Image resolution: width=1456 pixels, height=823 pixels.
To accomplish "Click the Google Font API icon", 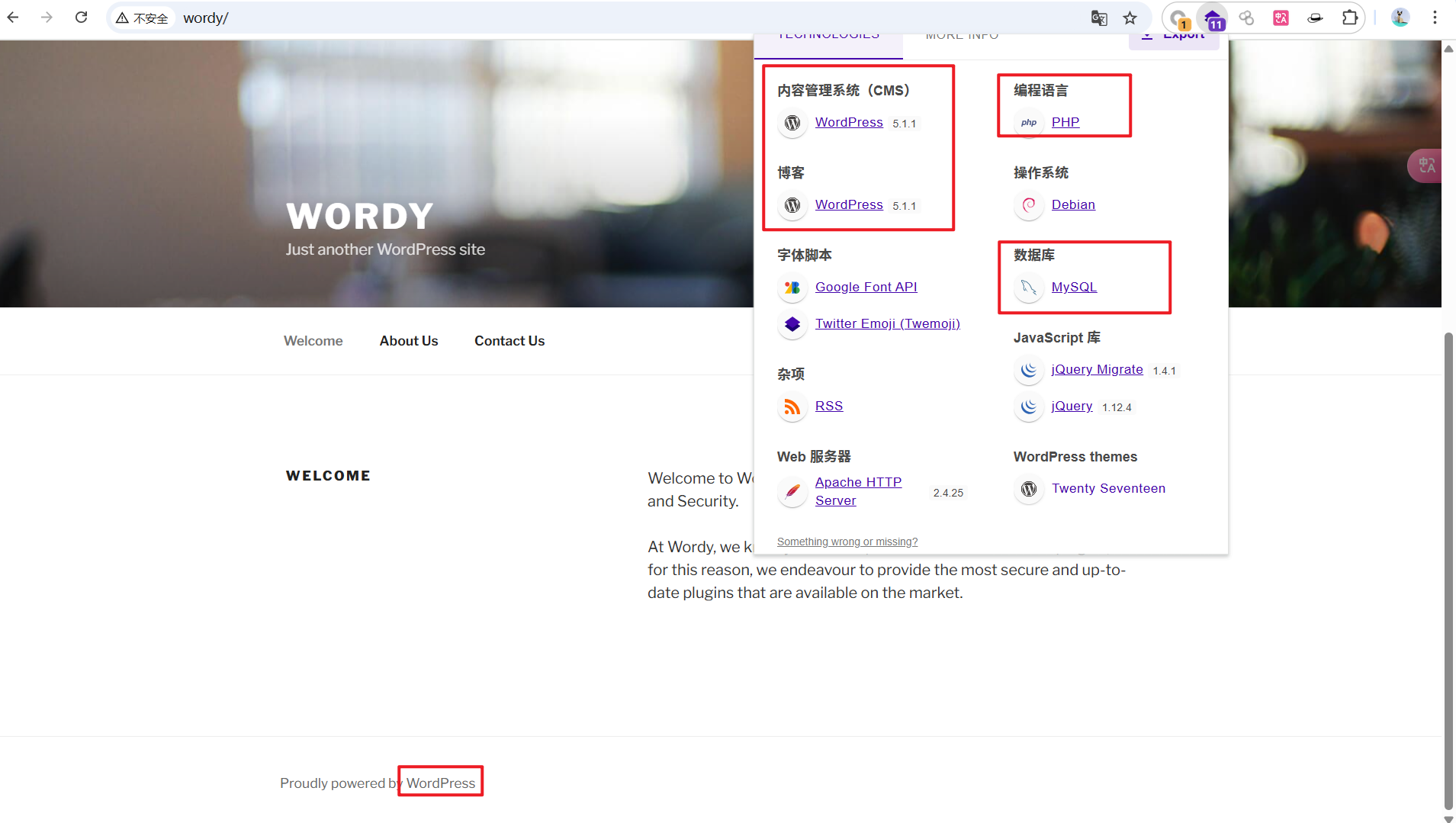I will pos(792,288).
